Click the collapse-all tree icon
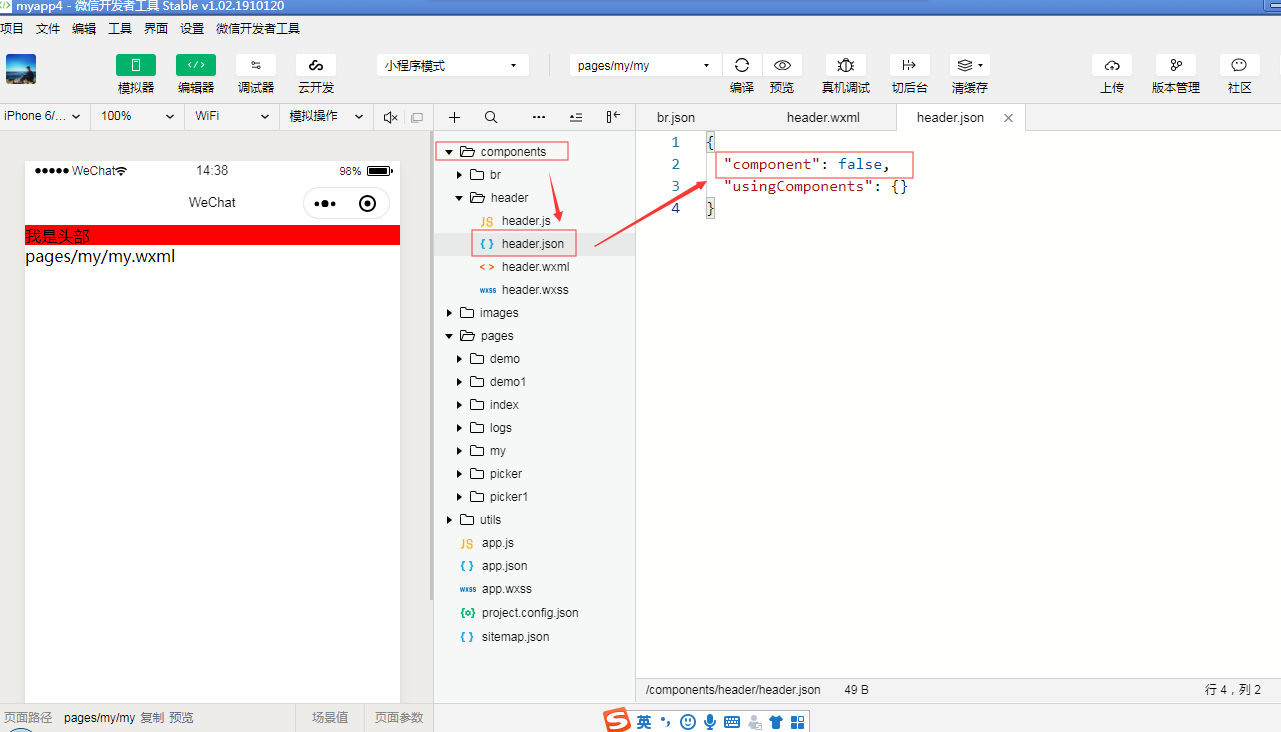 point(575,117)
